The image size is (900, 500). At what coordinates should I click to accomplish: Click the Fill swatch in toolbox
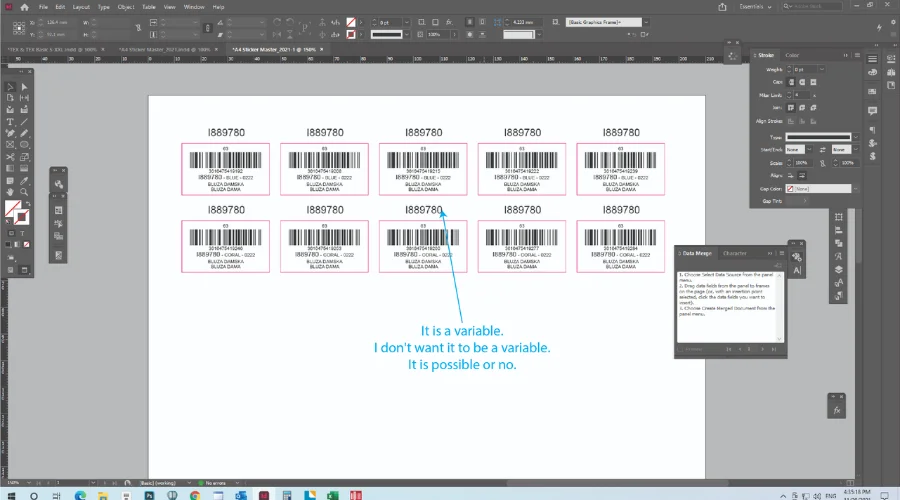[x=12, y=208]
